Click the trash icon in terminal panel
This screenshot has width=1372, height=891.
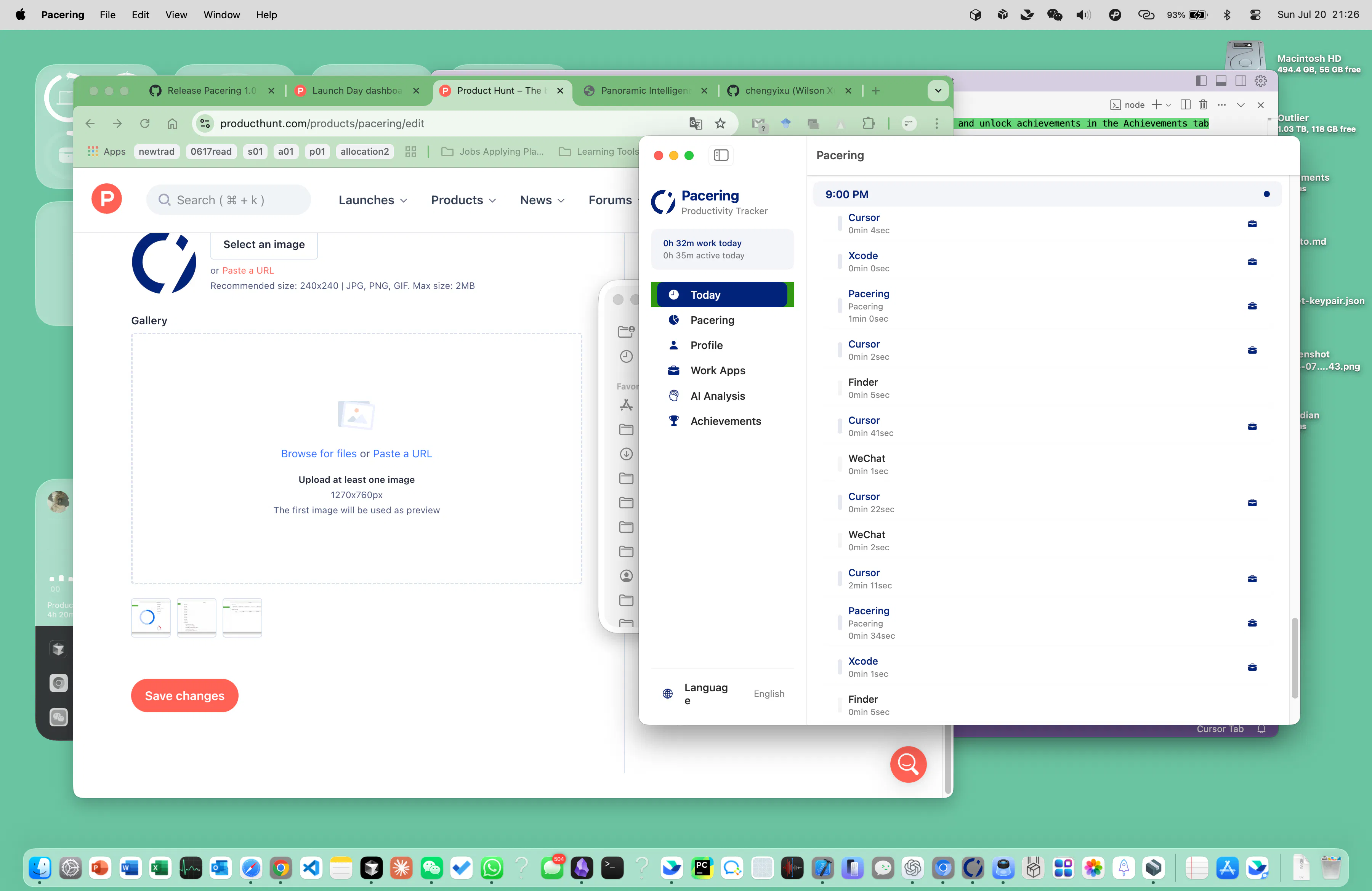[1203, 105]
